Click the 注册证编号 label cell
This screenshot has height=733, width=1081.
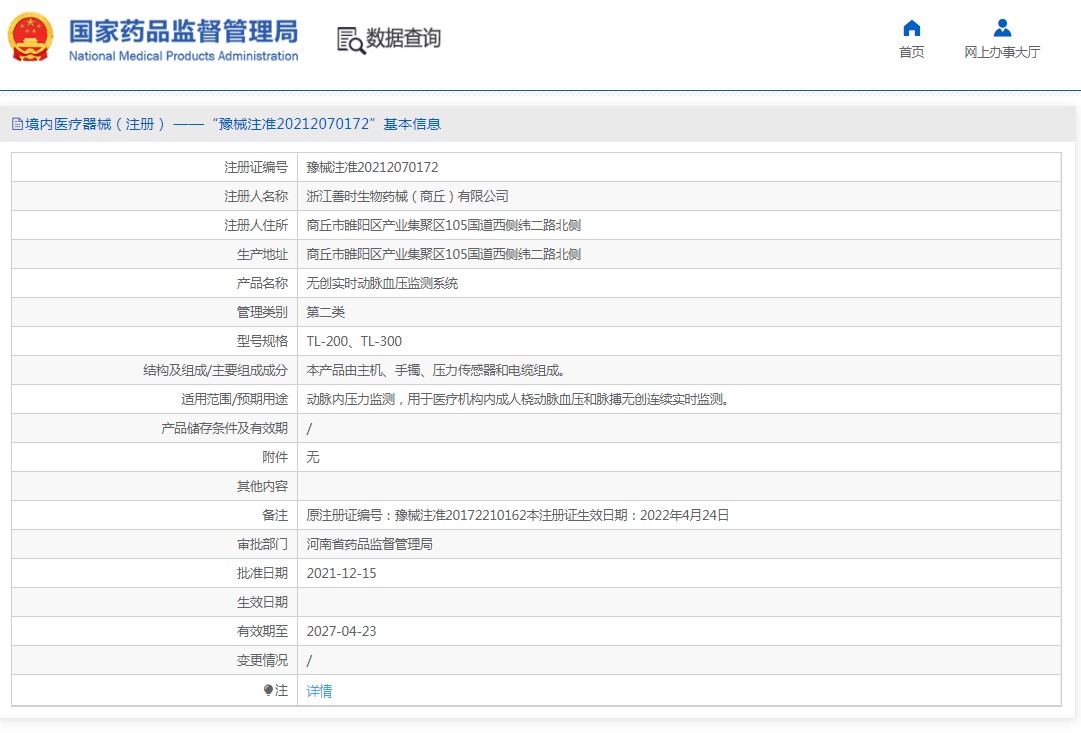click(x=154, y=167)
